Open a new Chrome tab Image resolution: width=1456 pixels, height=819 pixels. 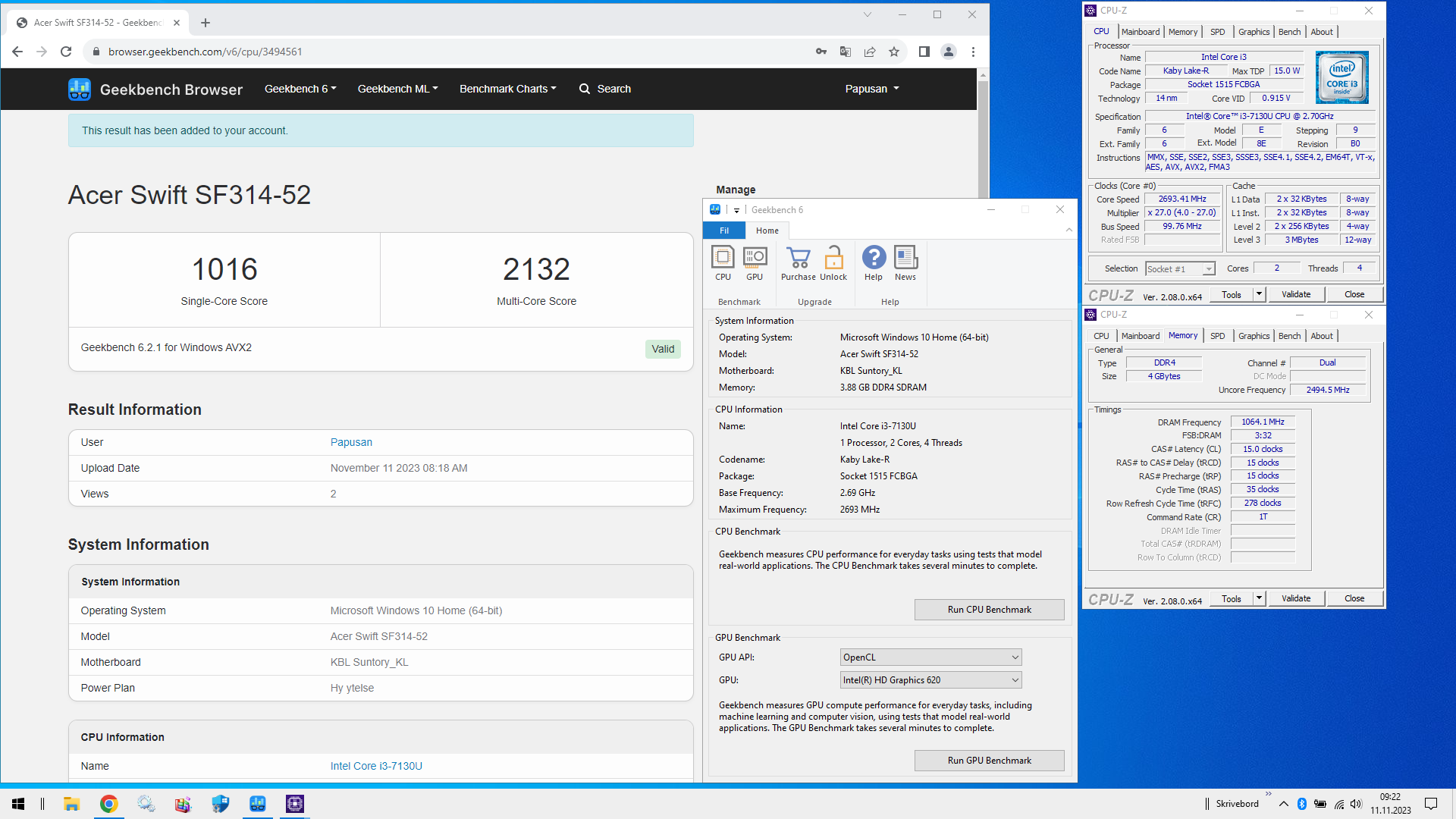tap(206, 23)
